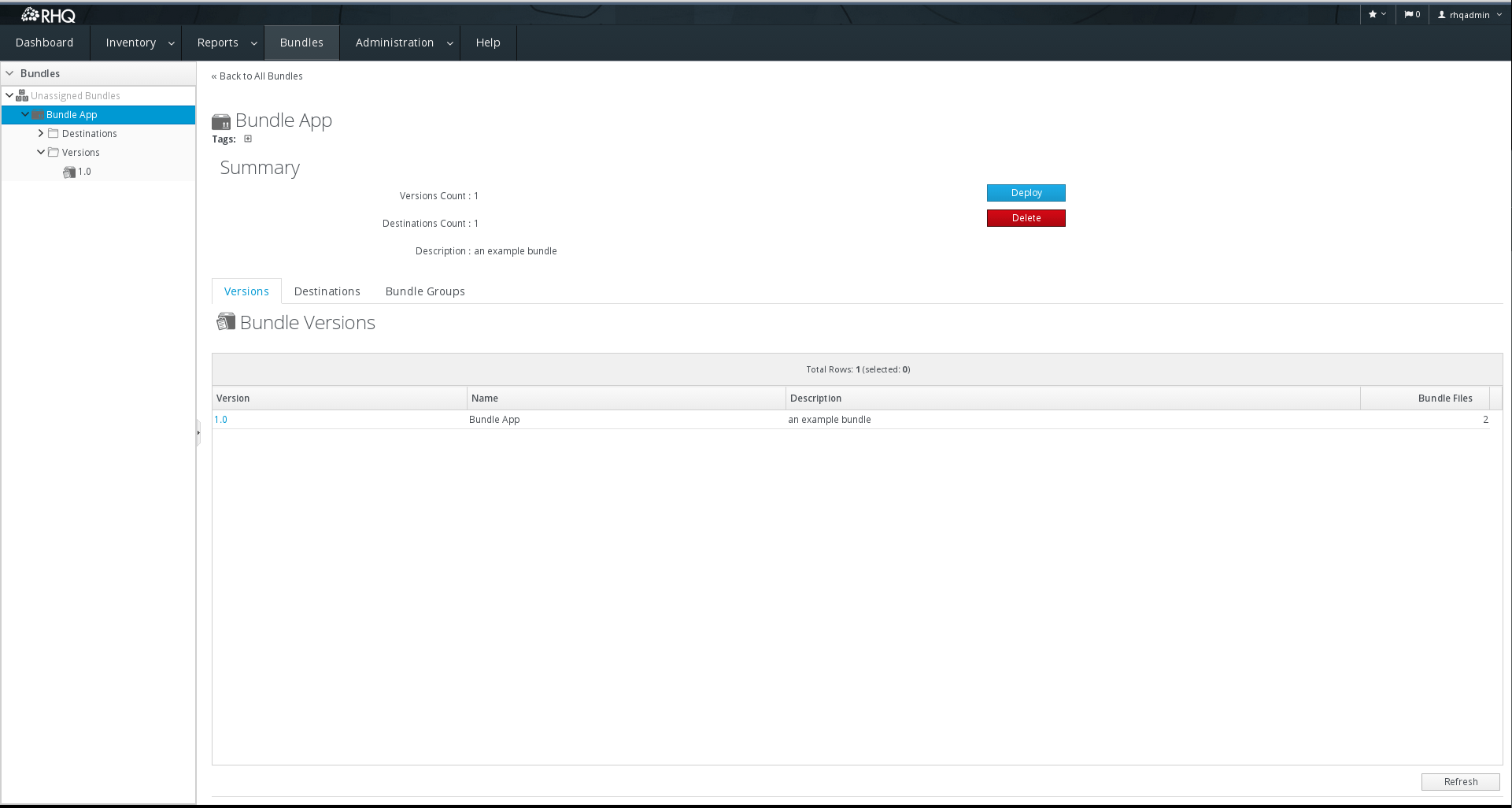1512x808 pixels.
Task: Collapse the sidebar using the splitter handle
Action: 198,432
